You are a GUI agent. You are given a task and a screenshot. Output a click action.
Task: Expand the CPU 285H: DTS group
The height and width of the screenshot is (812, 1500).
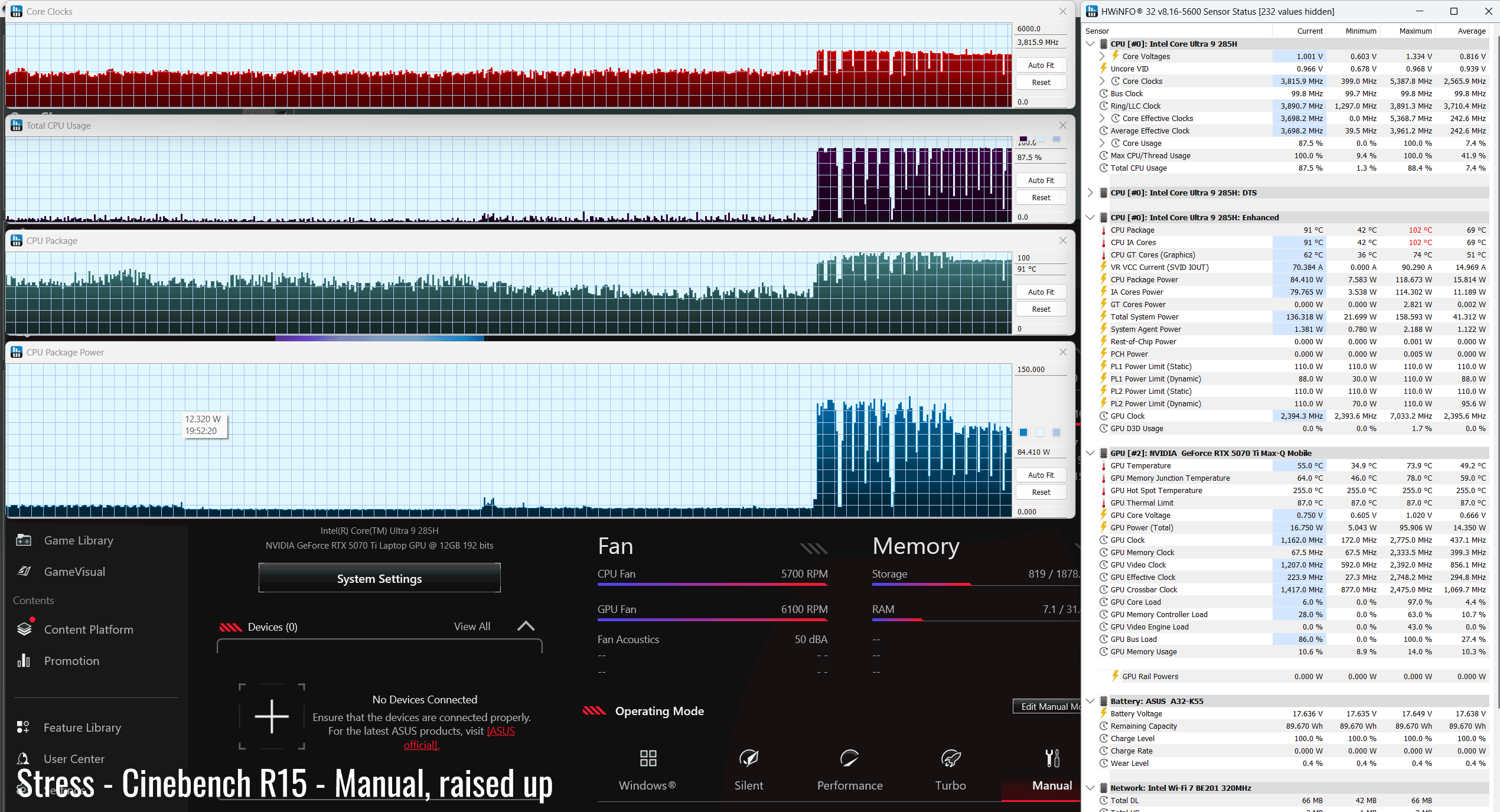(x=1090, y=193)
